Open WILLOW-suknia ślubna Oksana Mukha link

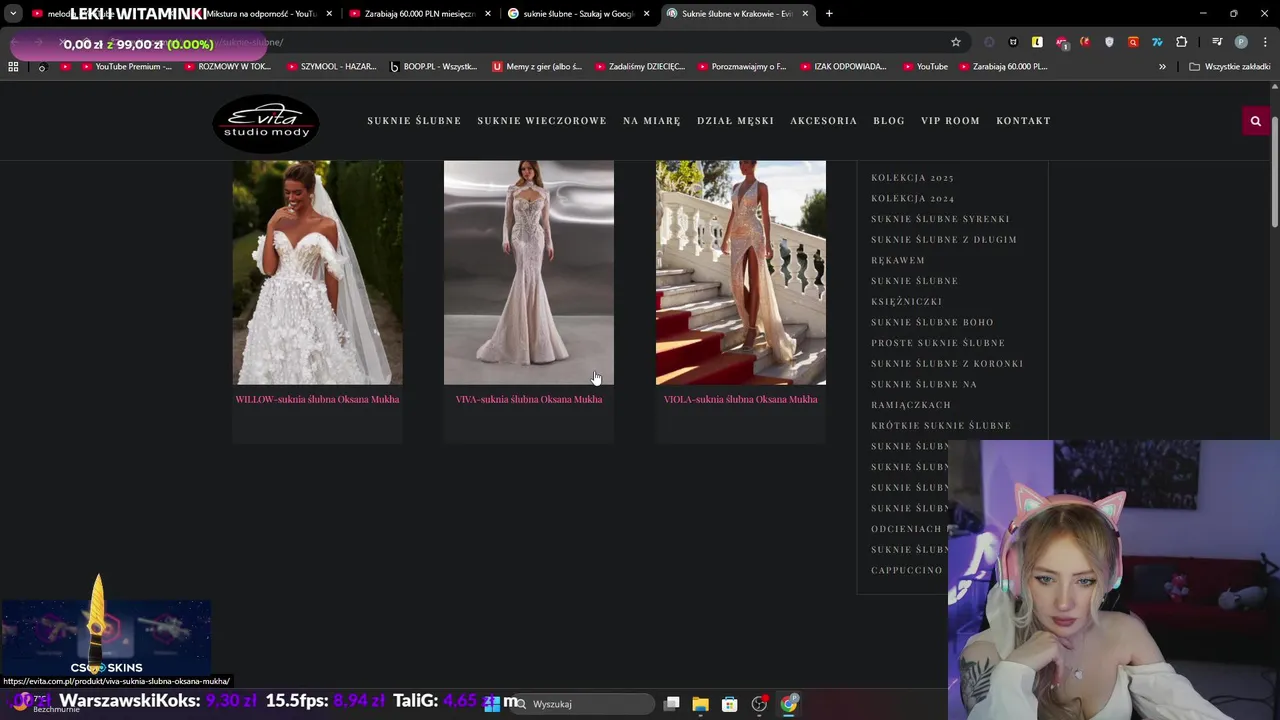[x=317, y=399]
